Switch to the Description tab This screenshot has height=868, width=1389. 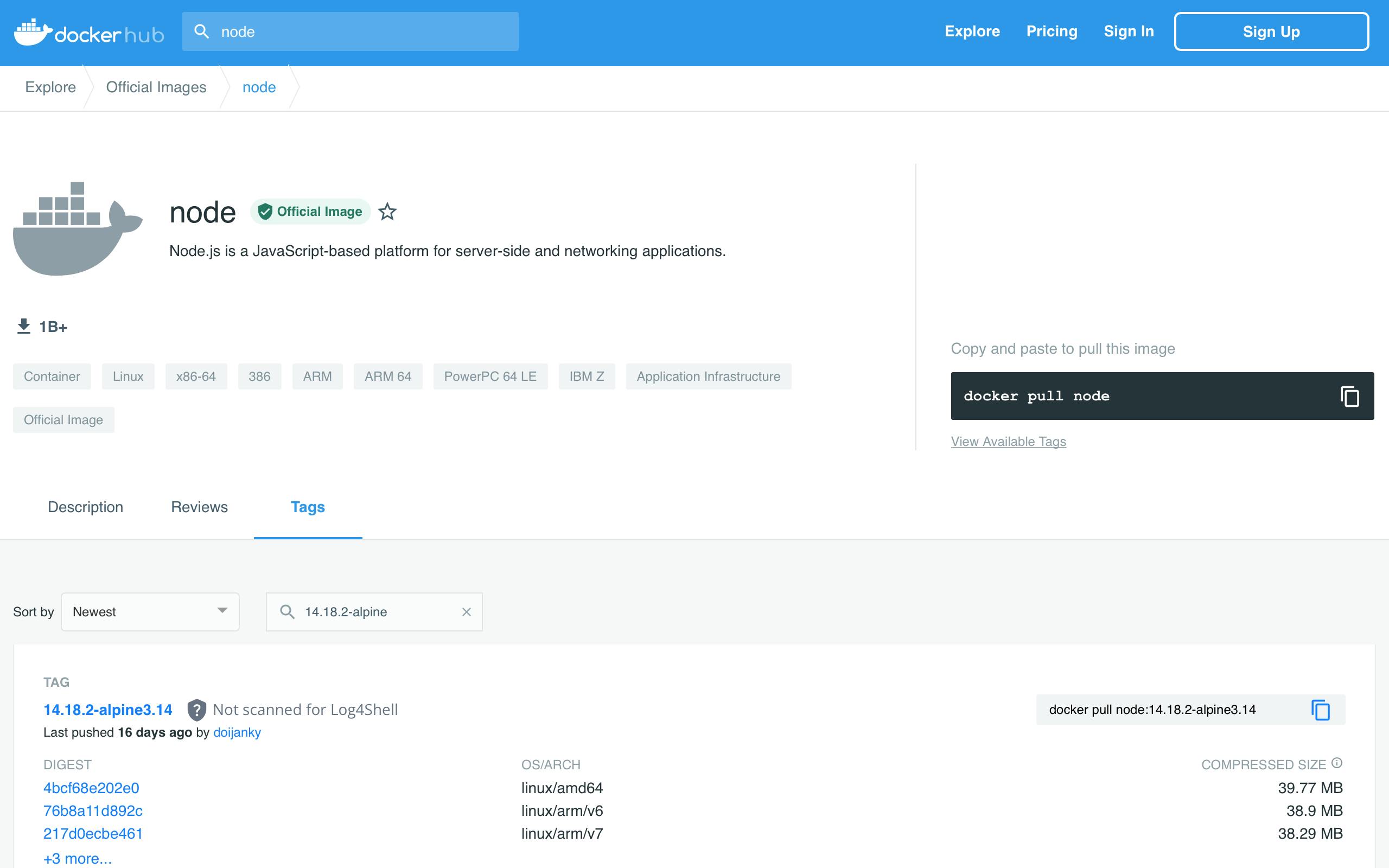86,507
